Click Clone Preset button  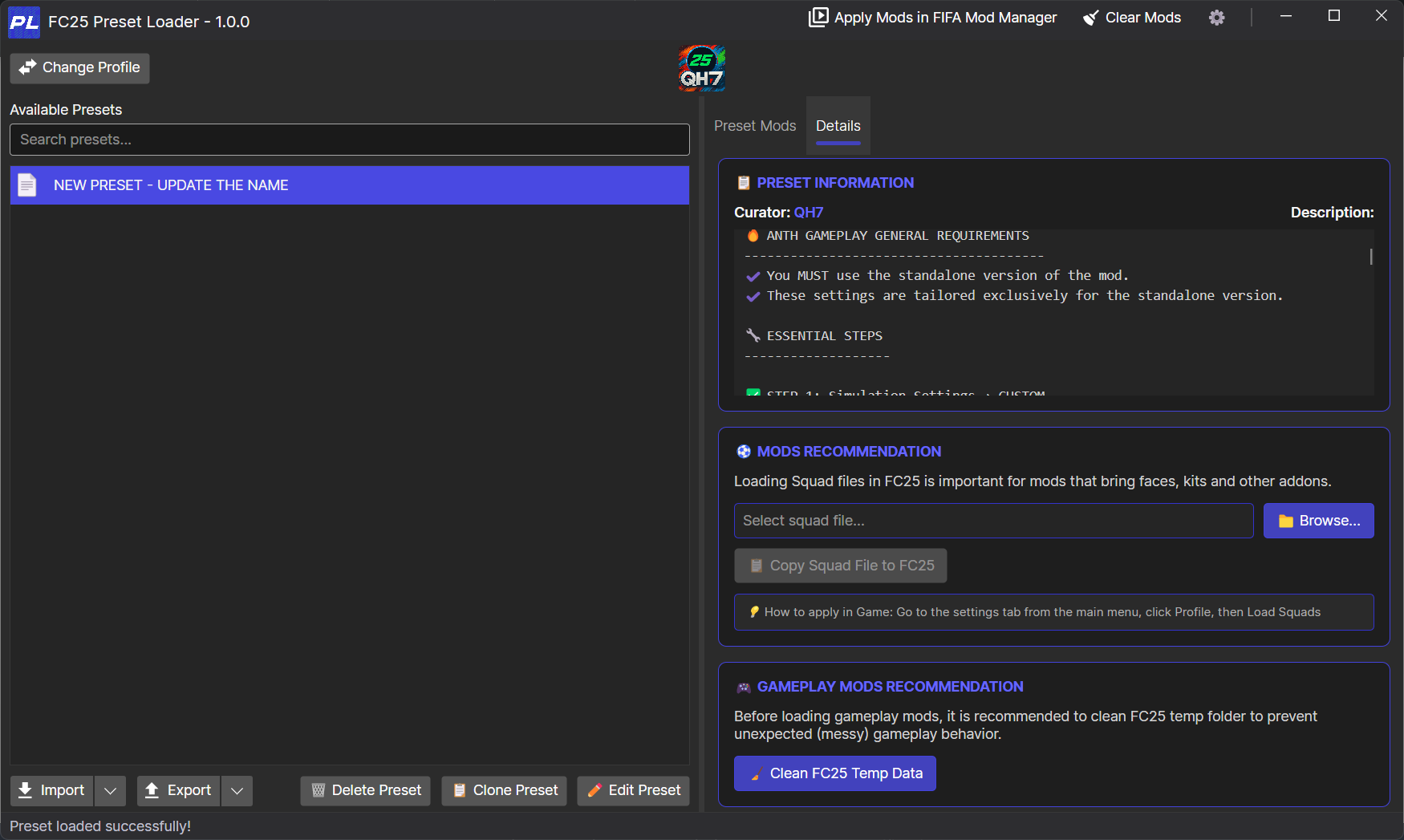tap(504, 790)
